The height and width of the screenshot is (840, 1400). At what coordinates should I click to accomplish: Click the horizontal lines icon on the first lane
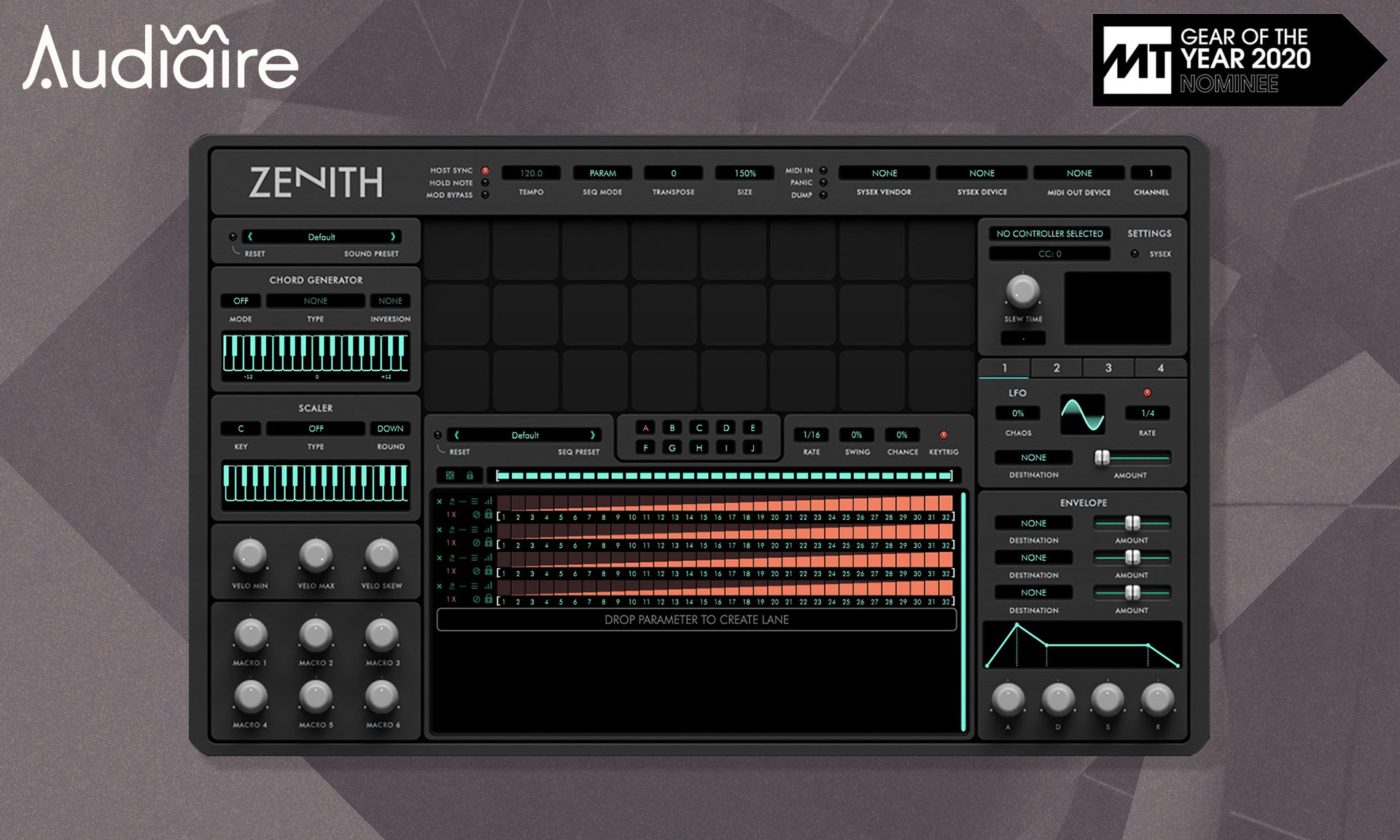(475, 502)
